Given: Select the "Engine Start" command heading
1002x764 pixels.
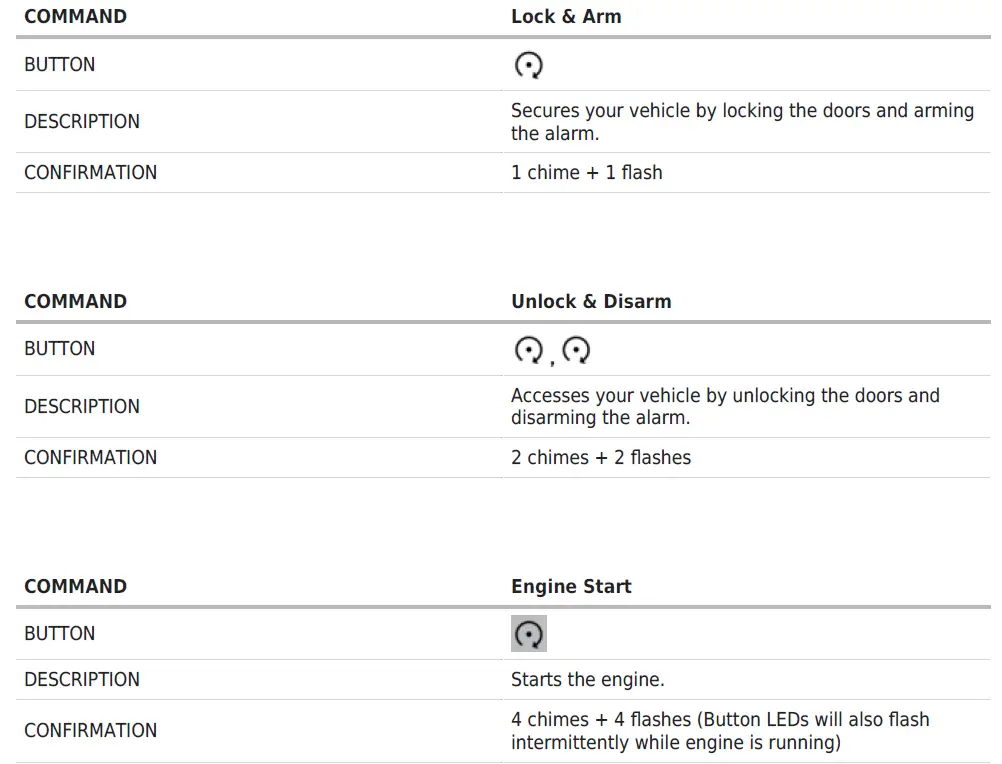Looking at the screenshot, I should pyautogui.click(x=570, y=586).
